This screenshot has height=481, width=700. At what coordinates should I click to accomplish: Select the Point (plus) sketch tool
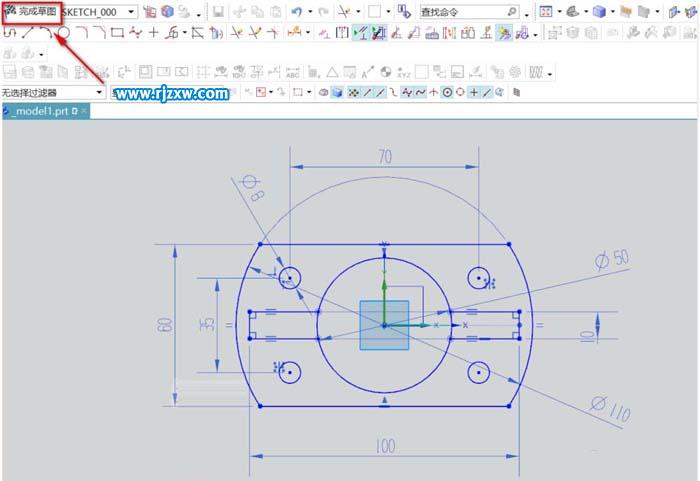coord(153,32)
